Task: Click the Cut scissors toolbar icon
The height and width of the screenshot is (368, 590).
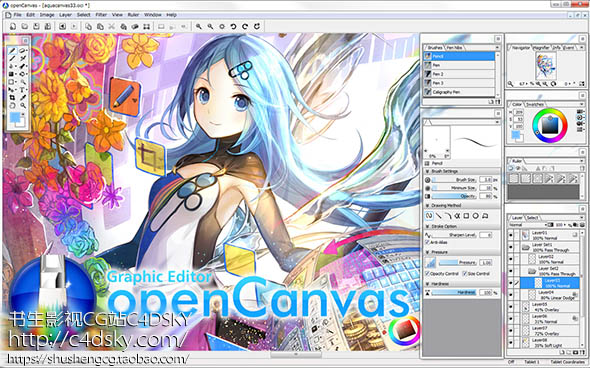Action: [112, 26]
